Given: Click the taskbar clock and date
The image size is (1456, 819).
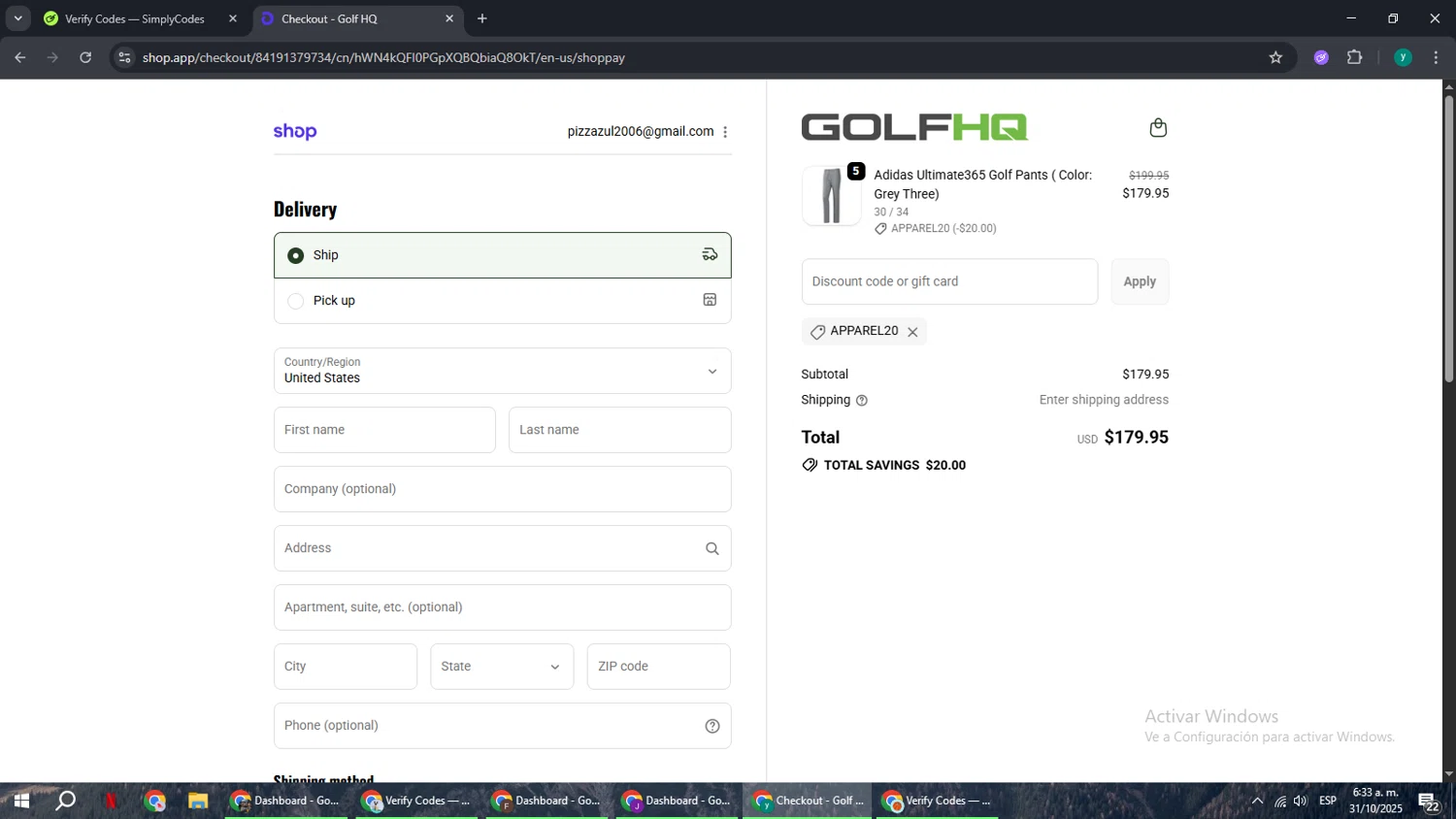Looking at the screenshot, I should pos(1375,801).
